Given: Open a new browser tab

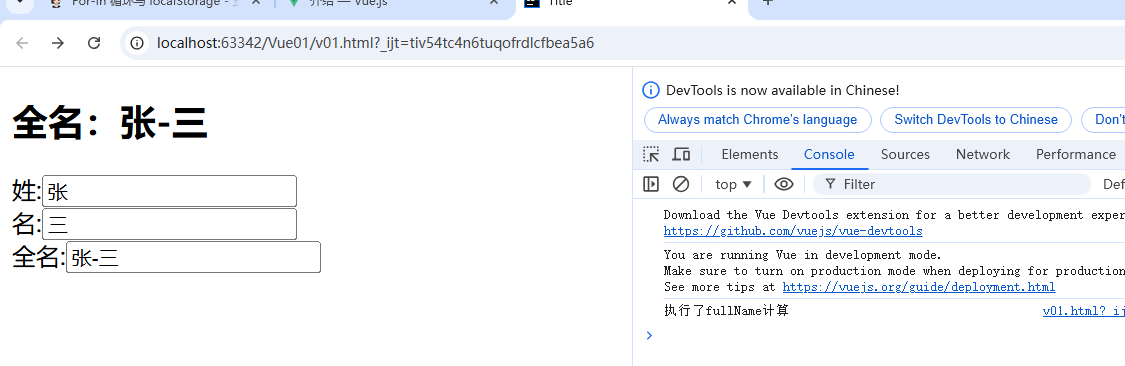Looking at the screenshot, I should (767, 3).
